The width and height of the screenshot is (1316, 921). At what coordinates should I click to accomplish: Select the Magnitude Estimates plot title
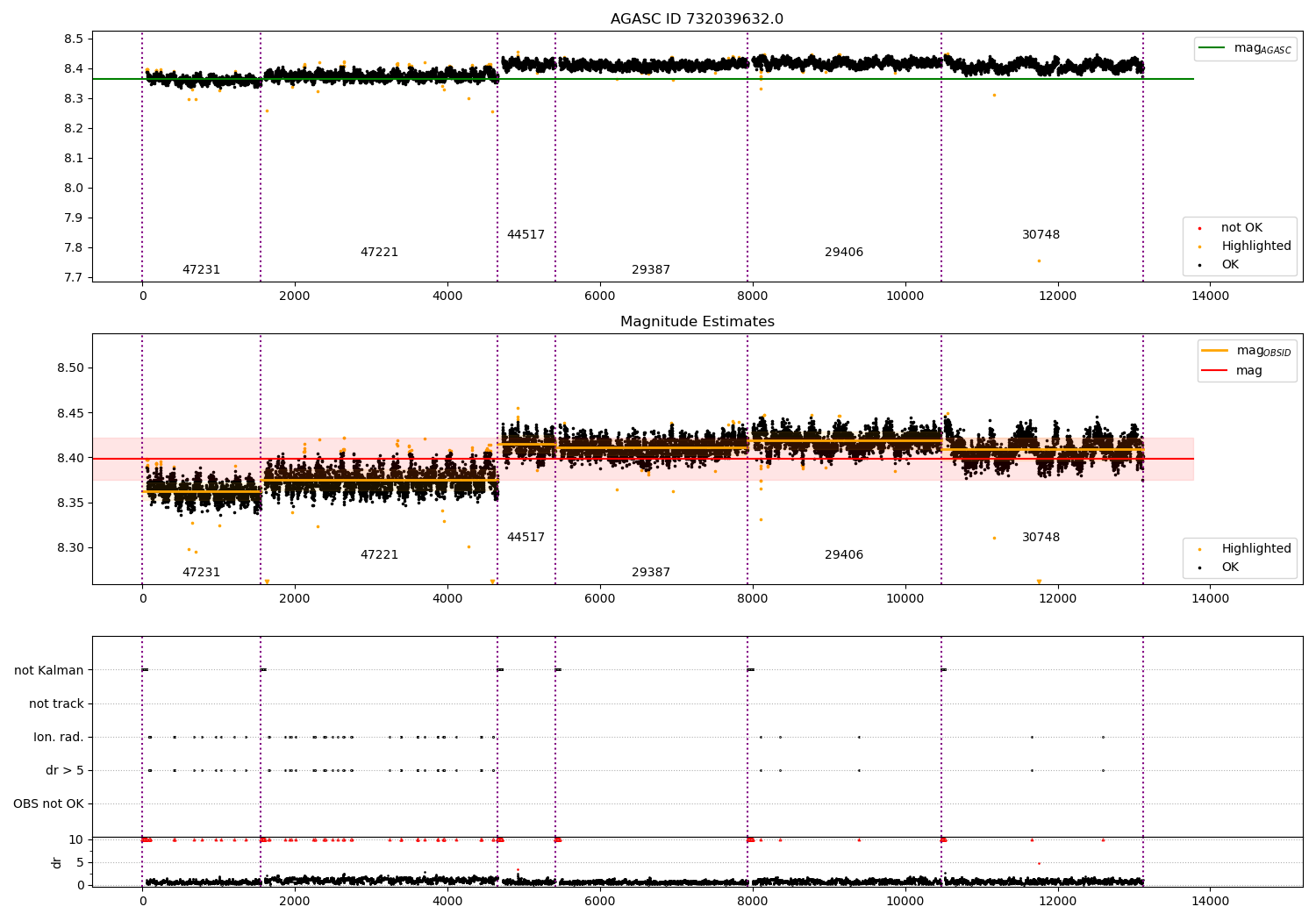697,322
